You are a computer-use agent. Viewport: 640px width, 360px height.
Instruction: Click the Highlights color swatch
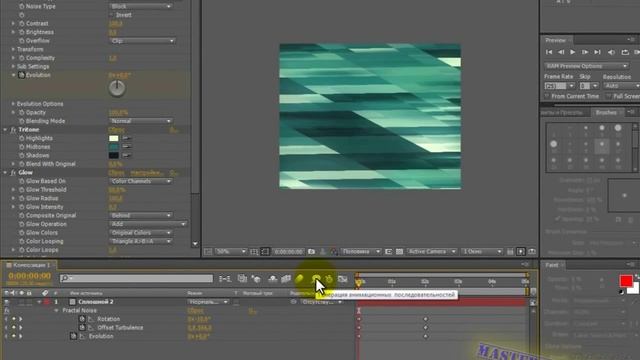[x=114, y=138]
